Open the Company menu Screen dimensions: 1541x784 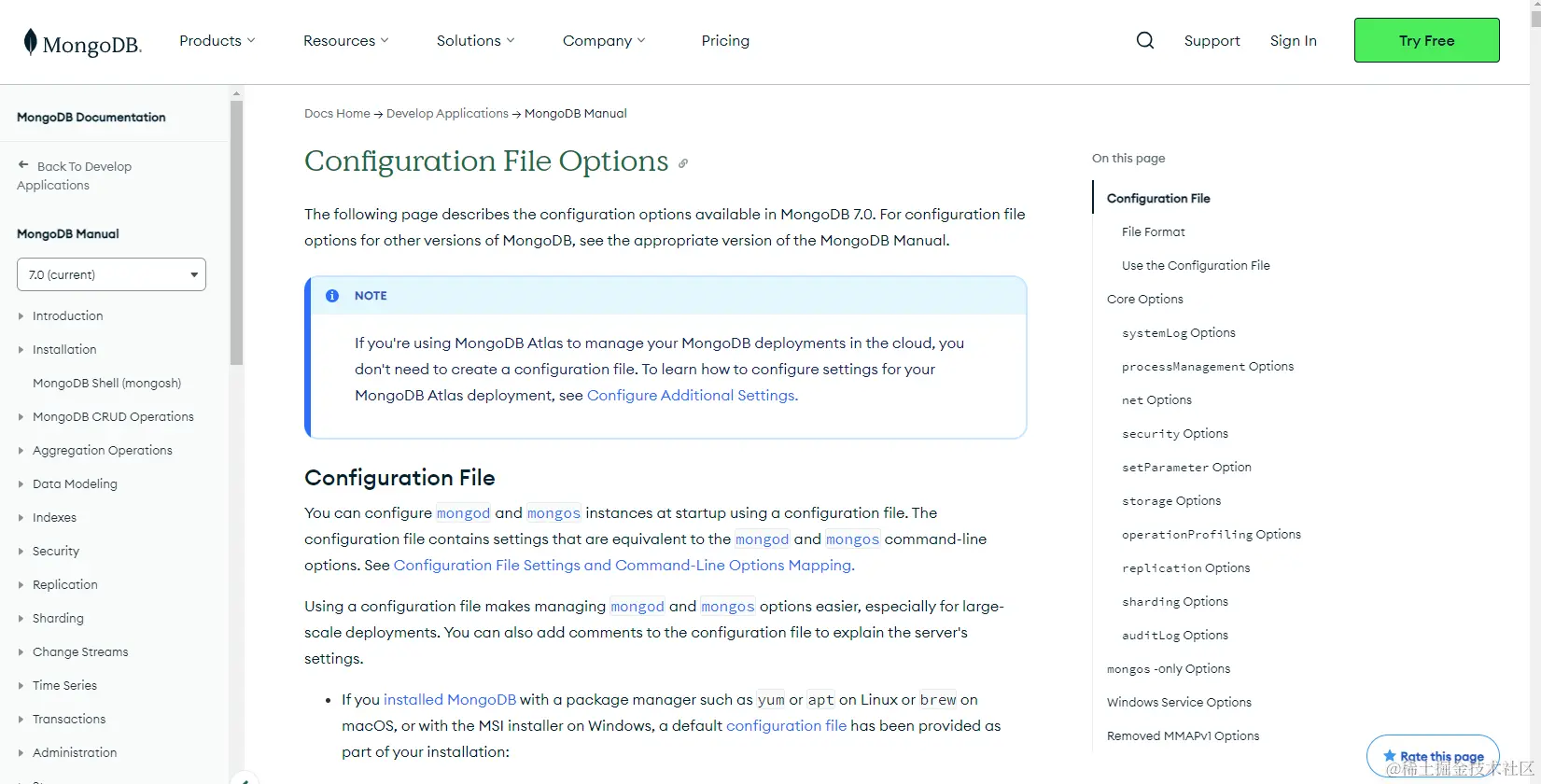(x=604, y=40)
